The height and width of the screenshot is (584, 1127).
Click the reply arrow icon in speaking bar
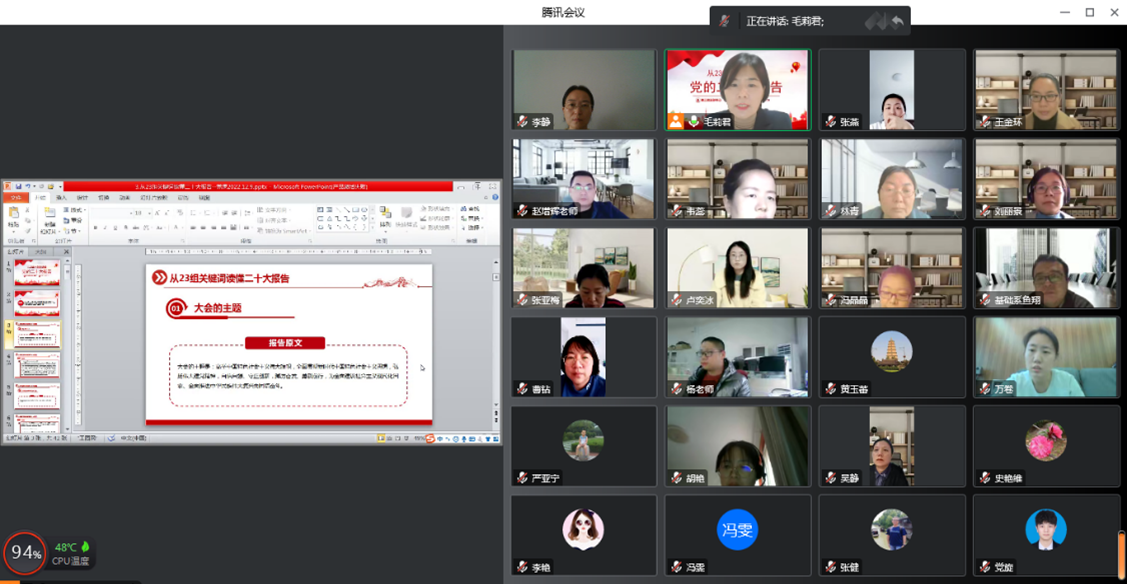[x=897, y=21]
